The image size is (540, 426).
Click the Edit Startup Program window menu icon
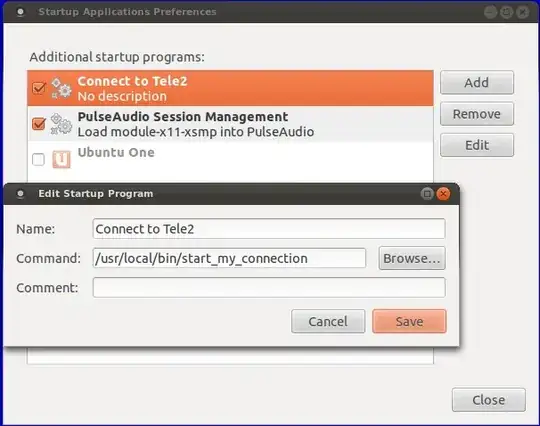[20, 194]
